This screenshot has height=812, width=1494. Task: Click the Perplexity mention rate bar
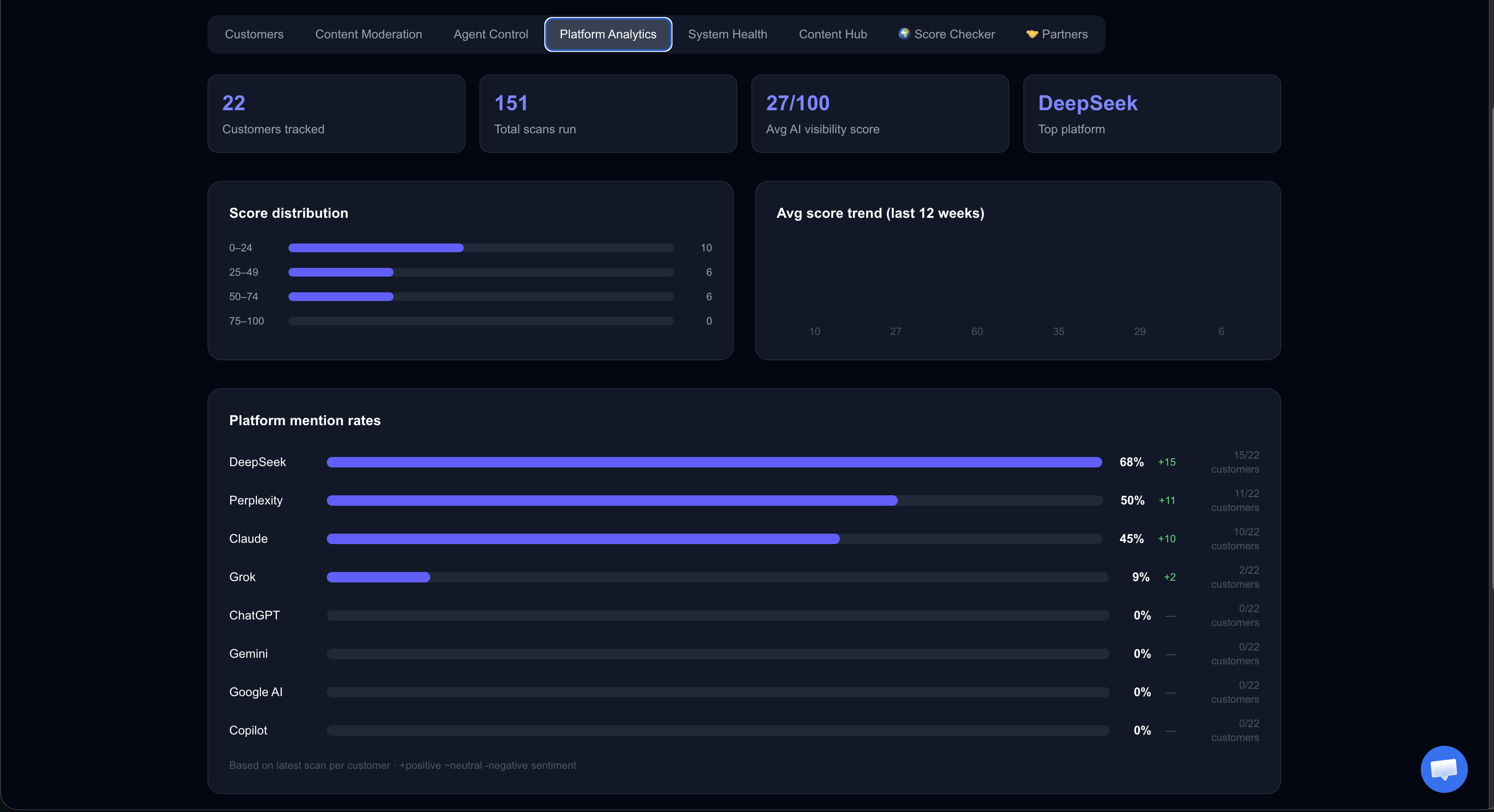714,500
